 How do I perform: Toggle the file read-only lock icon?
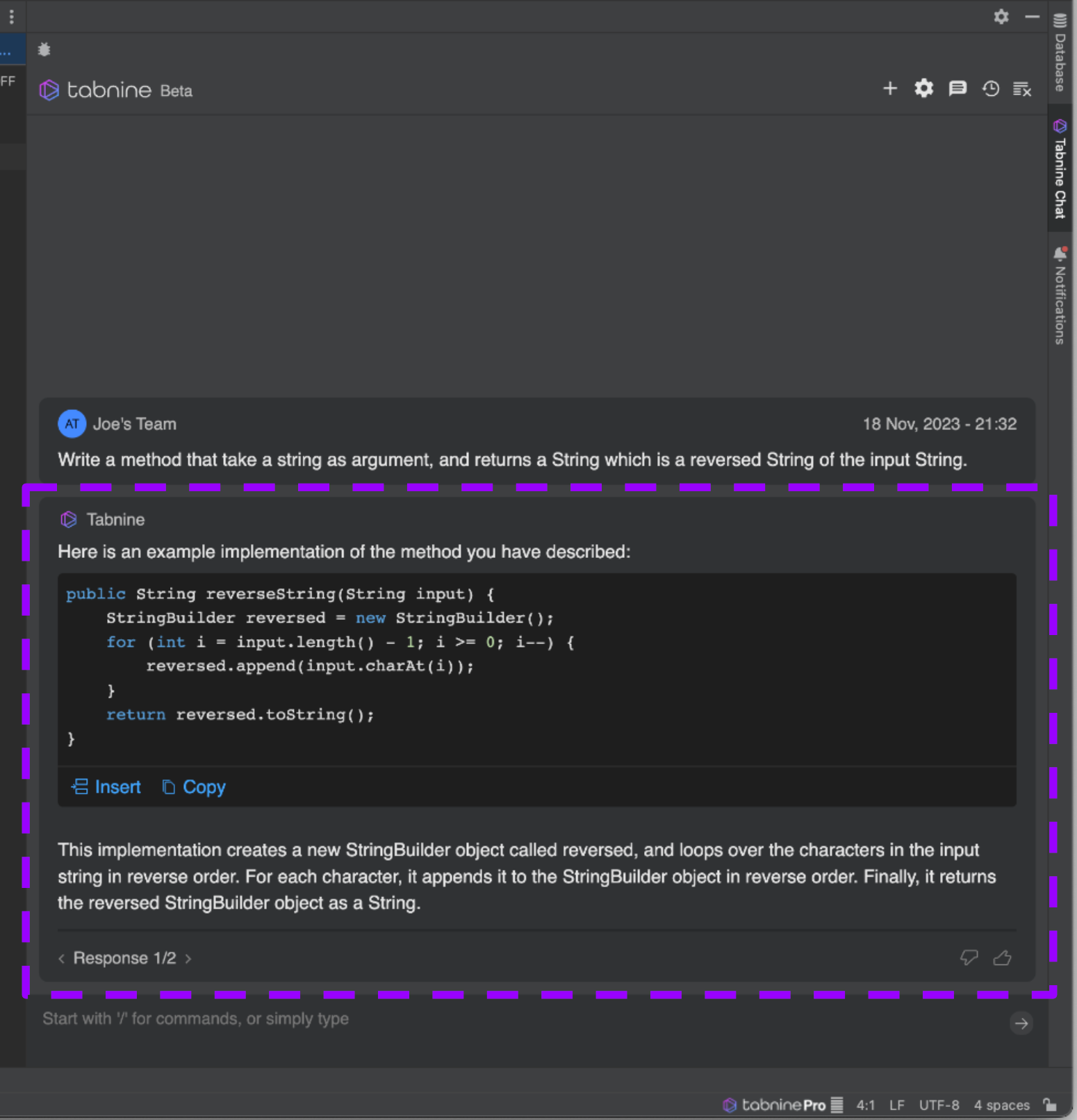tap(1050, 1105)
